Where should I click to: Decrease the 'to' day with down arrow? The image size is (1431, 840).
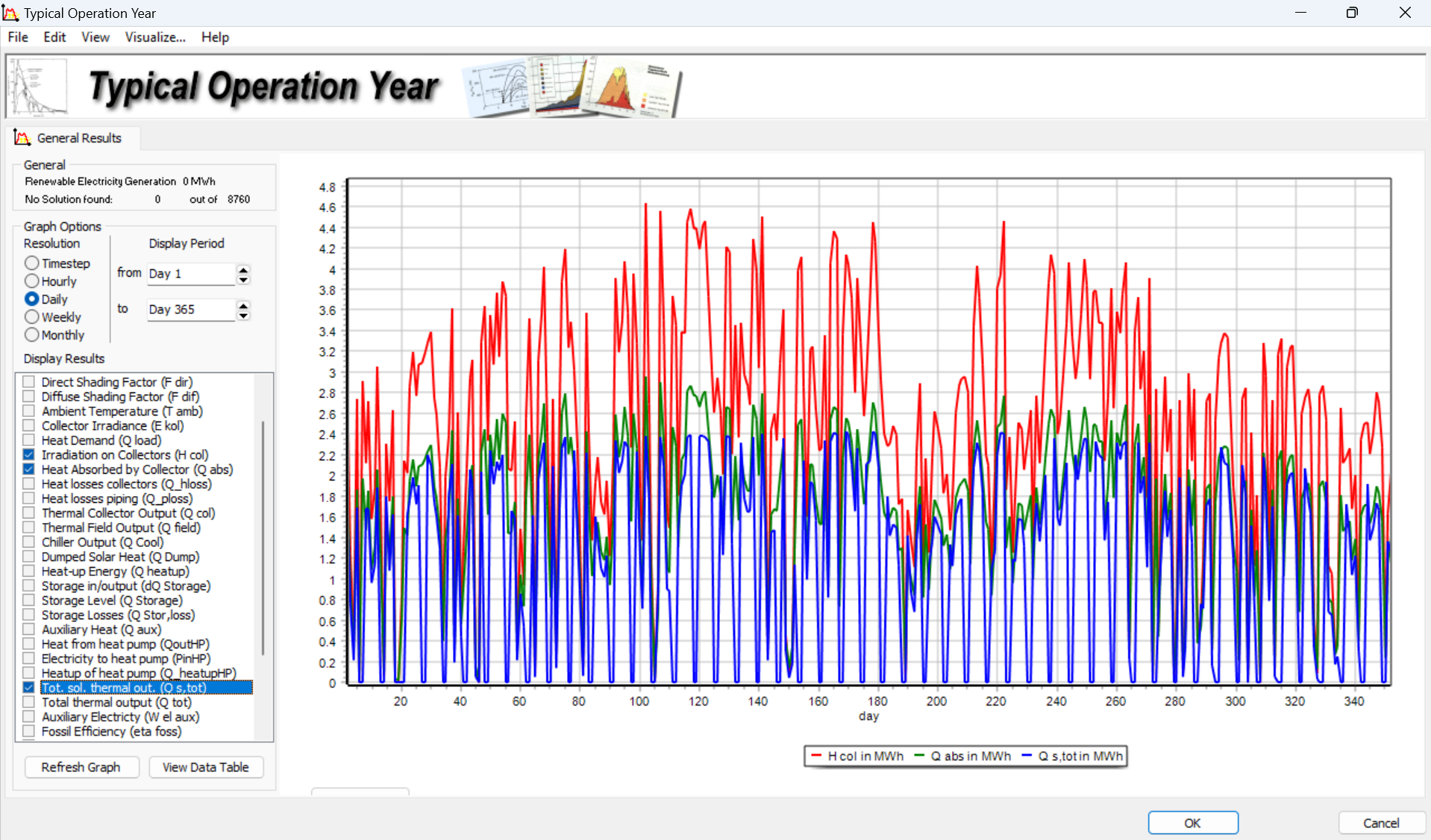(x=243, y=316)
